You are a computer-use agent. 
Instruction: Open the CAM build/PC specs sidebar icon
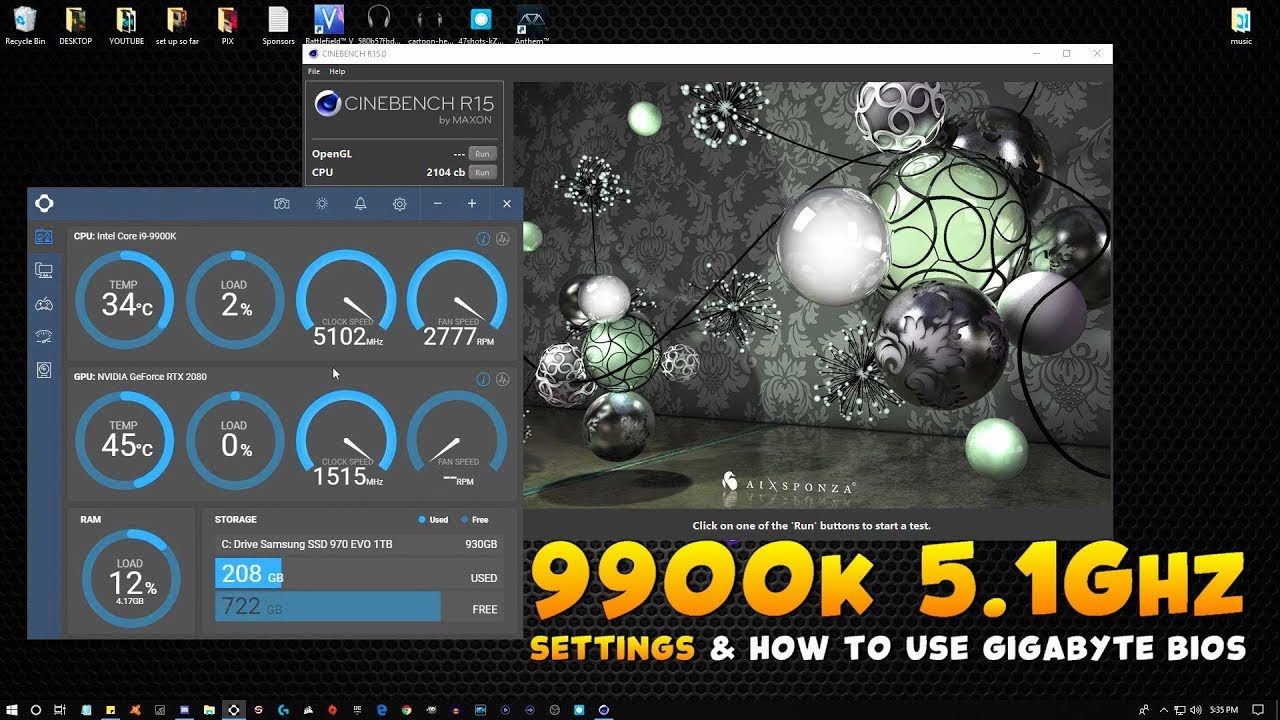click(43, 270)
